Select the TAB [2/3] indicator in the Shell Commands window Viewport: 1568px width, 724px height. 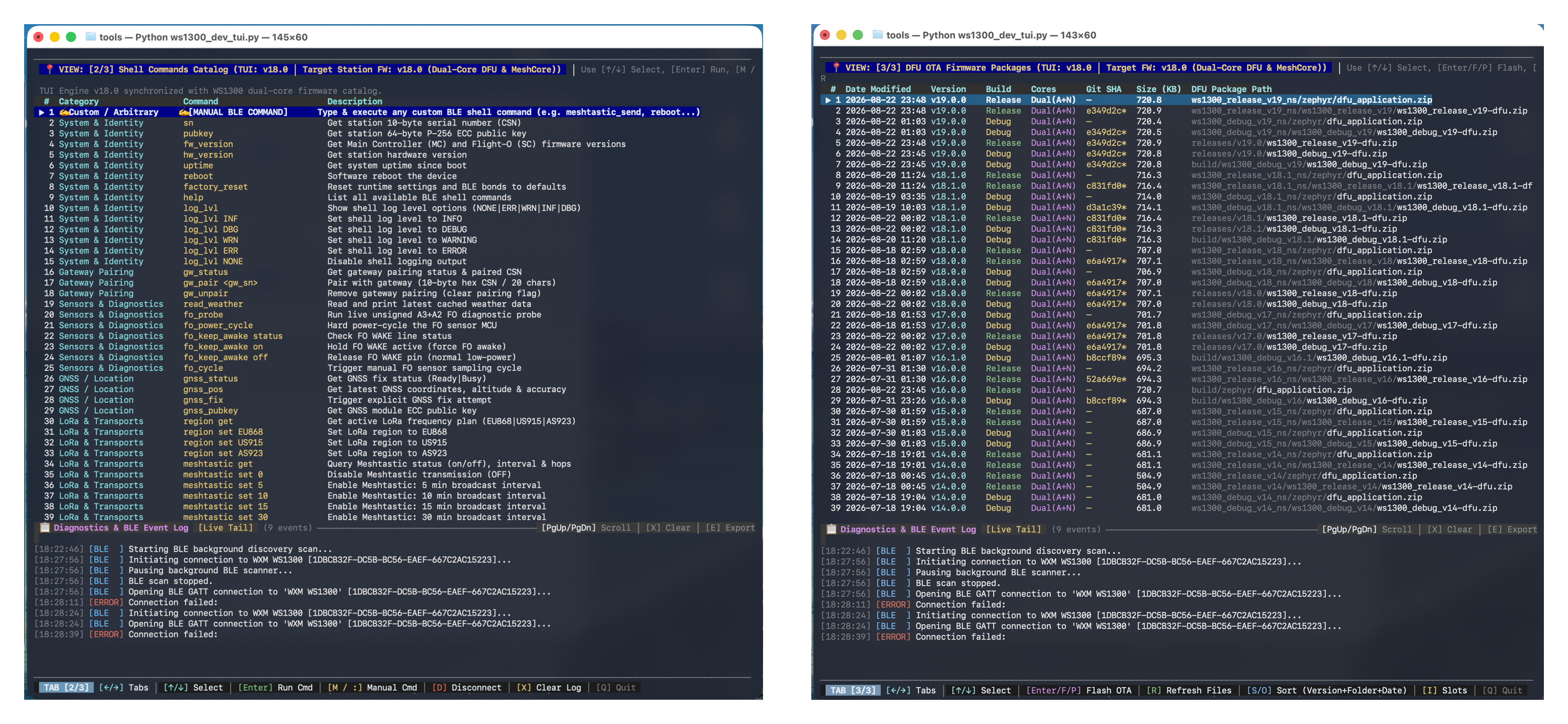pyautogui.click(x=66, y=687)
